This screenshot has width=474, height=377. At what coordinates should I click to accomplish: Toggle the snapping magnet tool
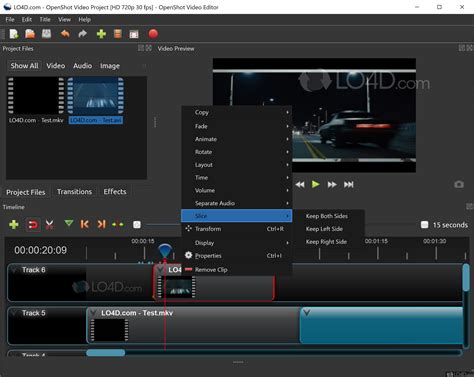[x=33, y=225]
